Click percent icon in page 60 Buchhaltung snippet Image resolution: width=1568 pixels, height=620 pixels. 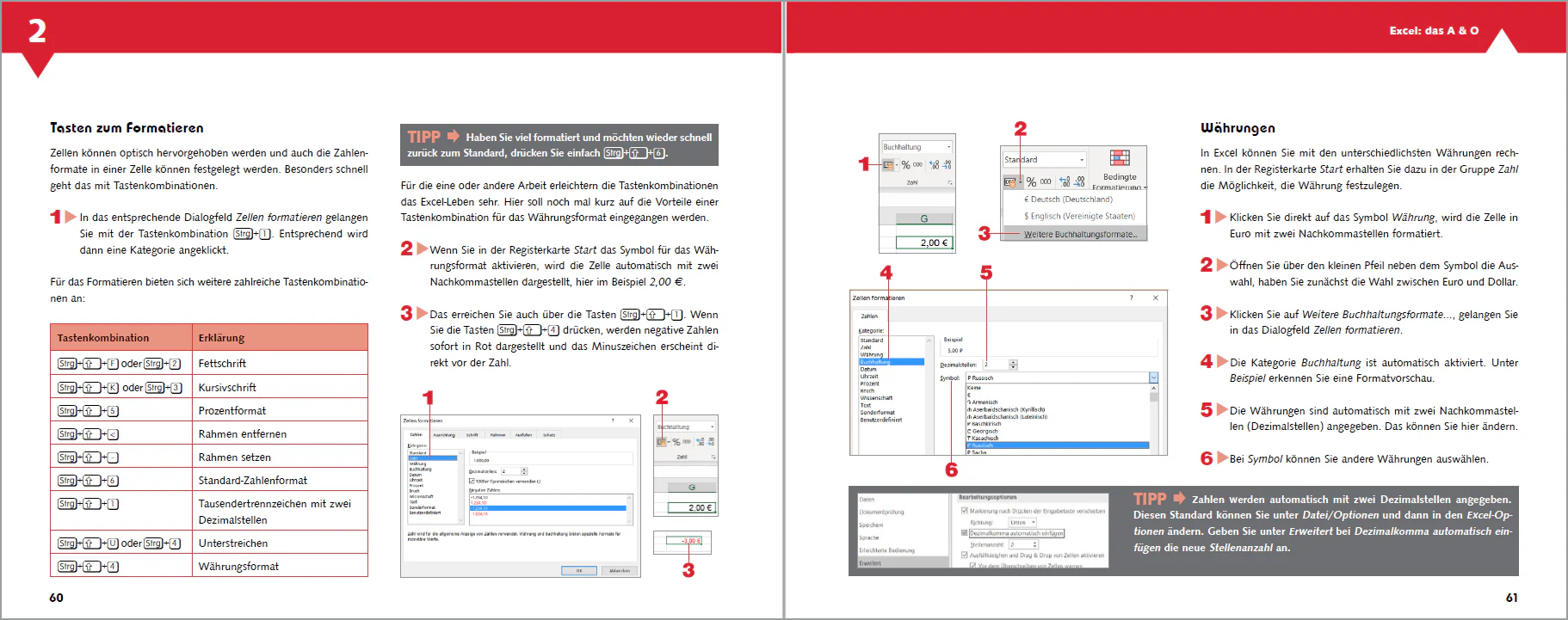676,442
